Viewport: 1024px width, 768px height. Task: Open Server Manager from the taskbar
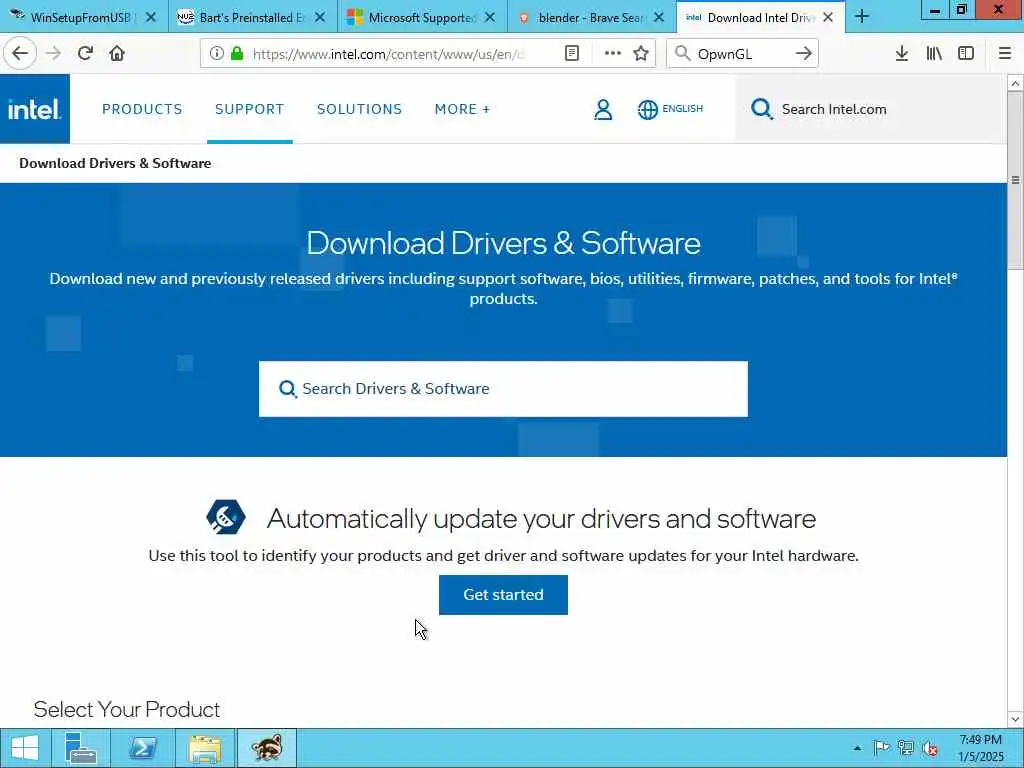tap(81, 748)
